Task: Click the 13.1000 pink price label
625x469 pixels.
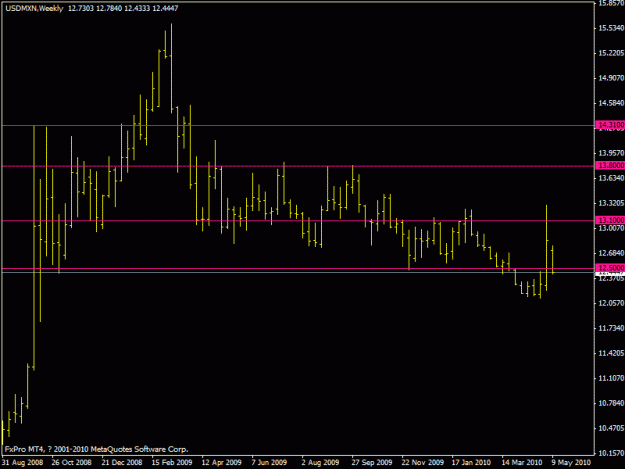Action: pyautogui.click(x=610, y=220)
